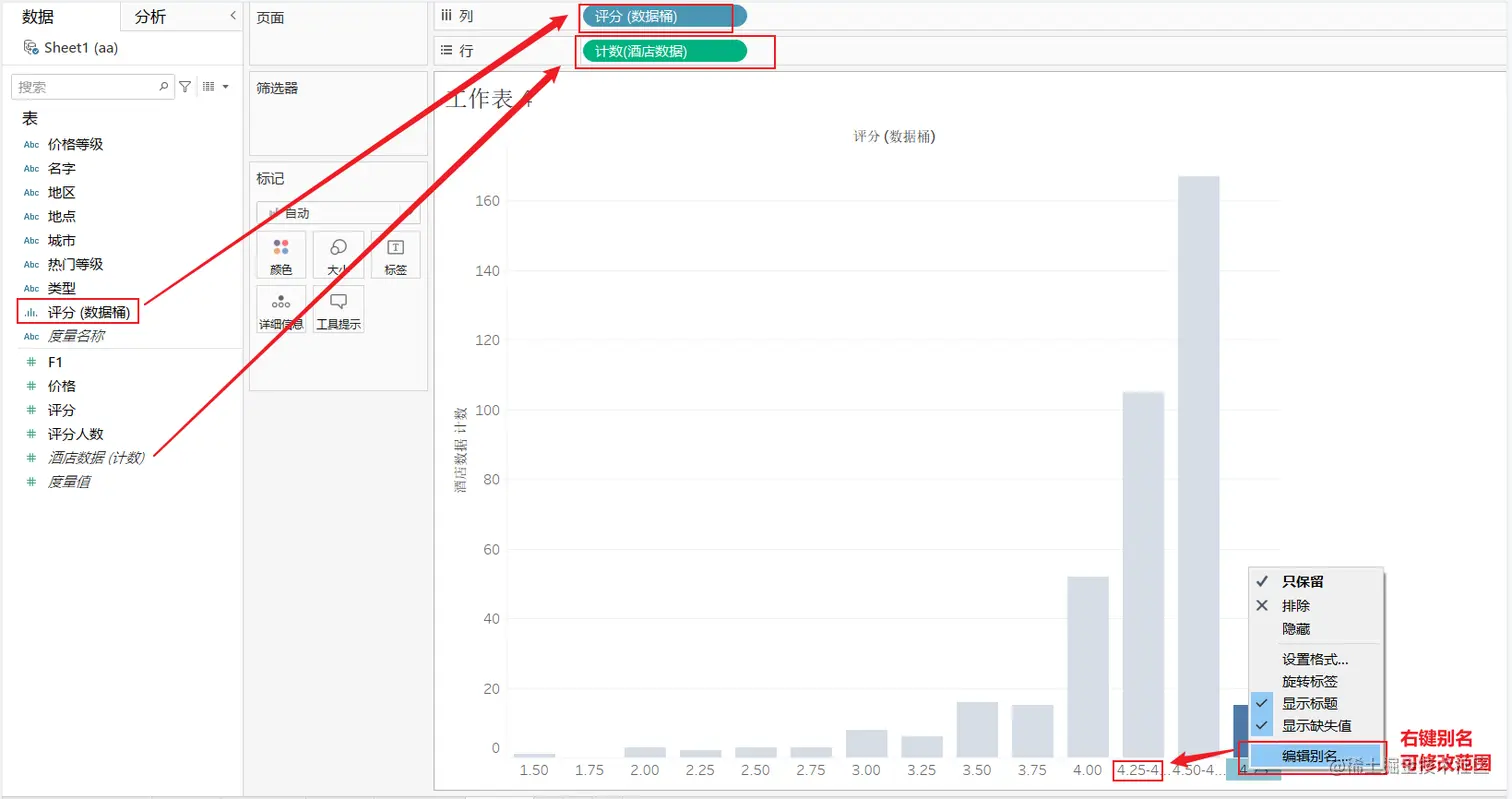Click the 酒店数据 计数 y-axis title
The height and width of the screenshot is (799, 1512).
pos(460,451)
